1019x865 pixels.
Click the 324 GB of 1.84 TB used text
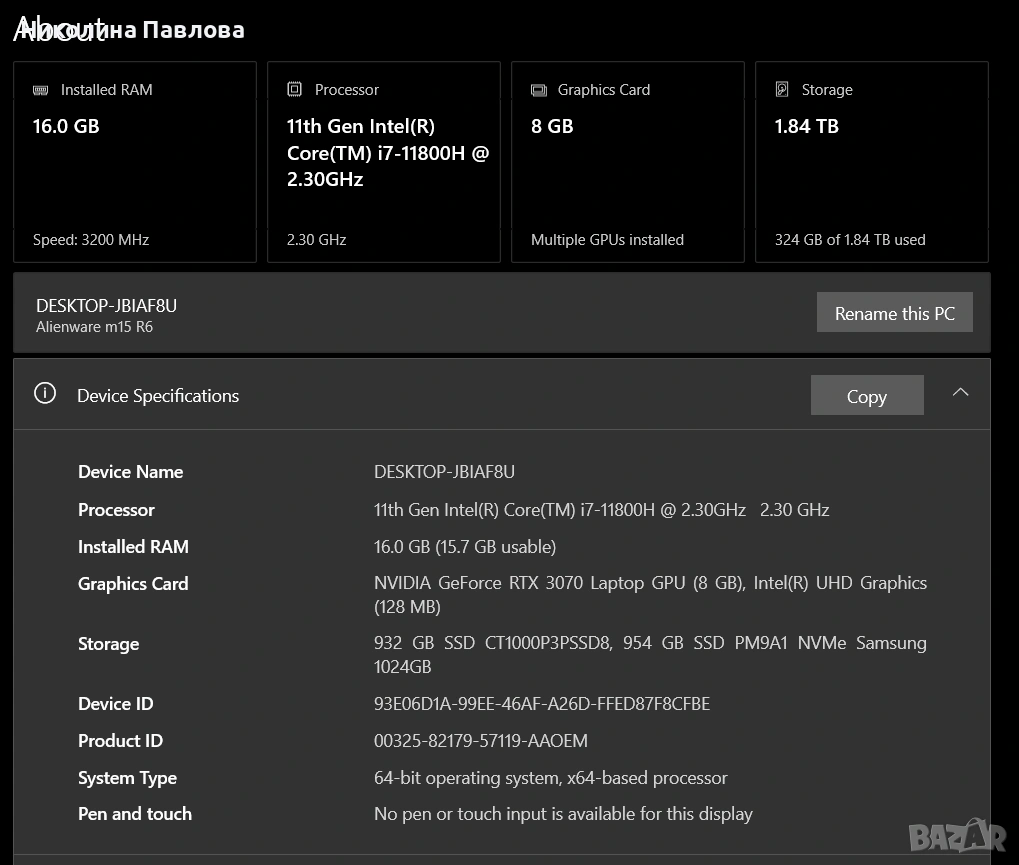click(x=850, y=240)
